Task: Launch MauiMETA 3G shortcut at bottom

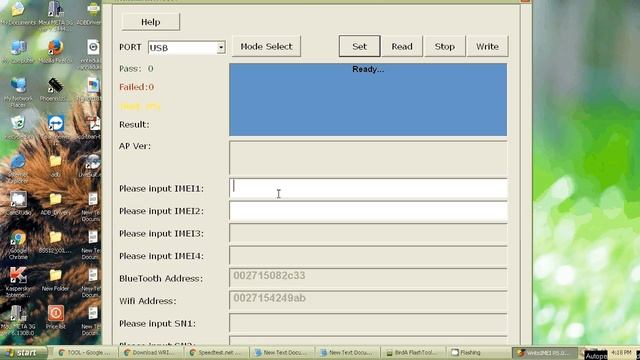Action: (18, 320)
